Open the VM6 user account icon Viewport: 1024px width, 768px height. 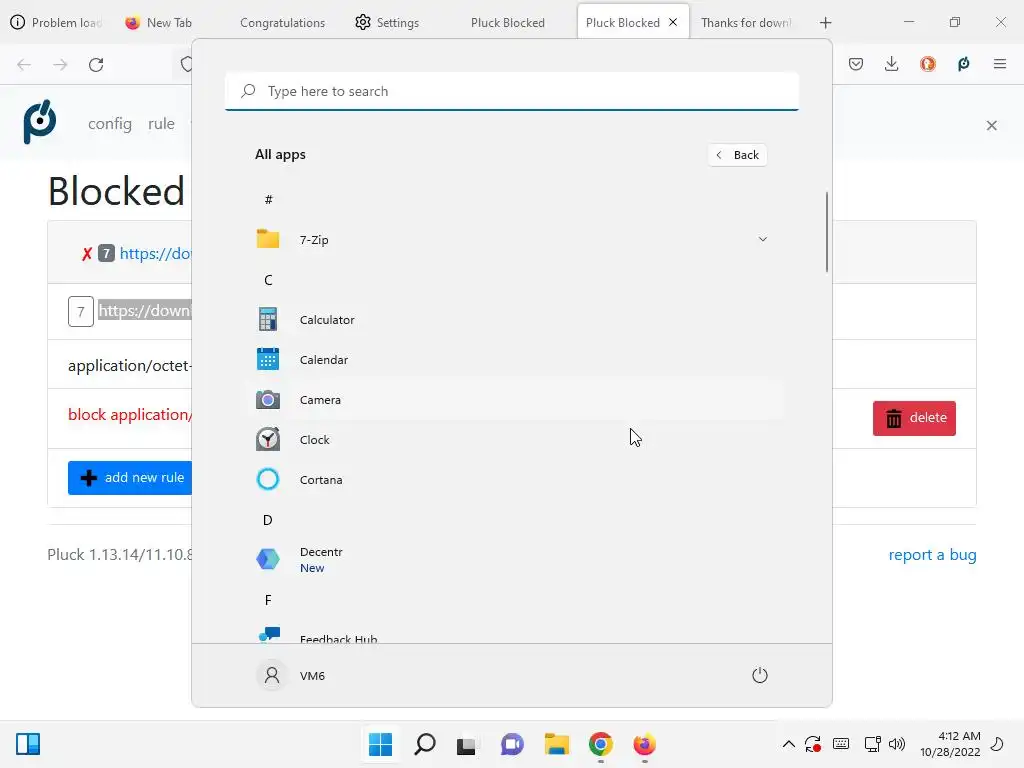click(272, 675)
